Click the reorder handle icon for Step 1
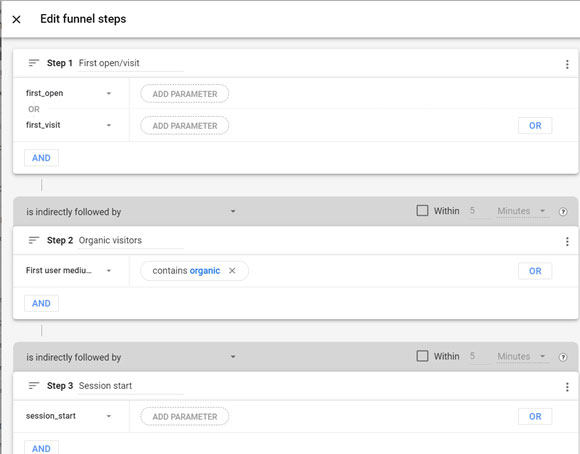Screen dimensions: 580x454 point(34,63)
